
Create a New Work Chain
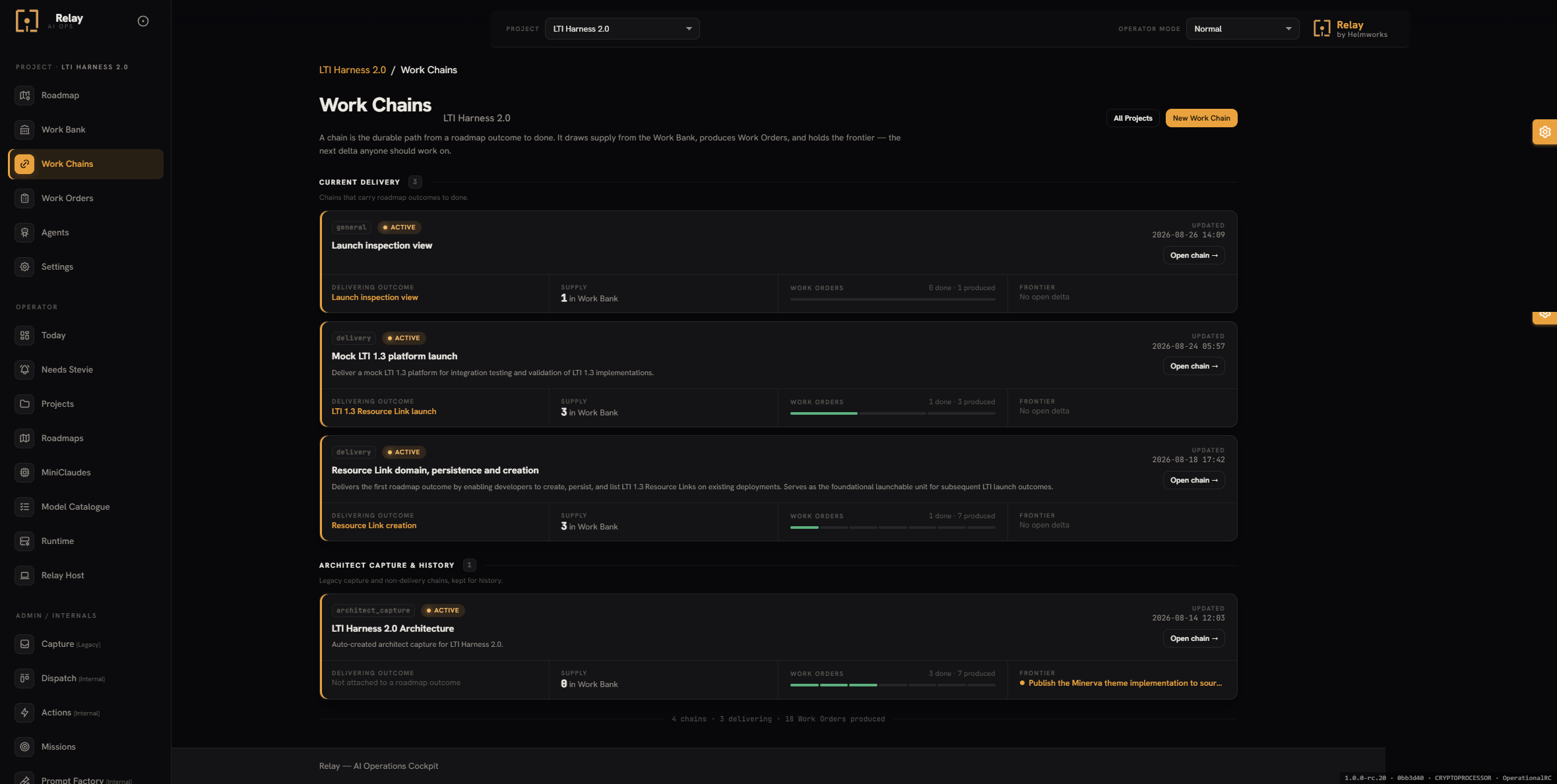tap(1201, 118)
